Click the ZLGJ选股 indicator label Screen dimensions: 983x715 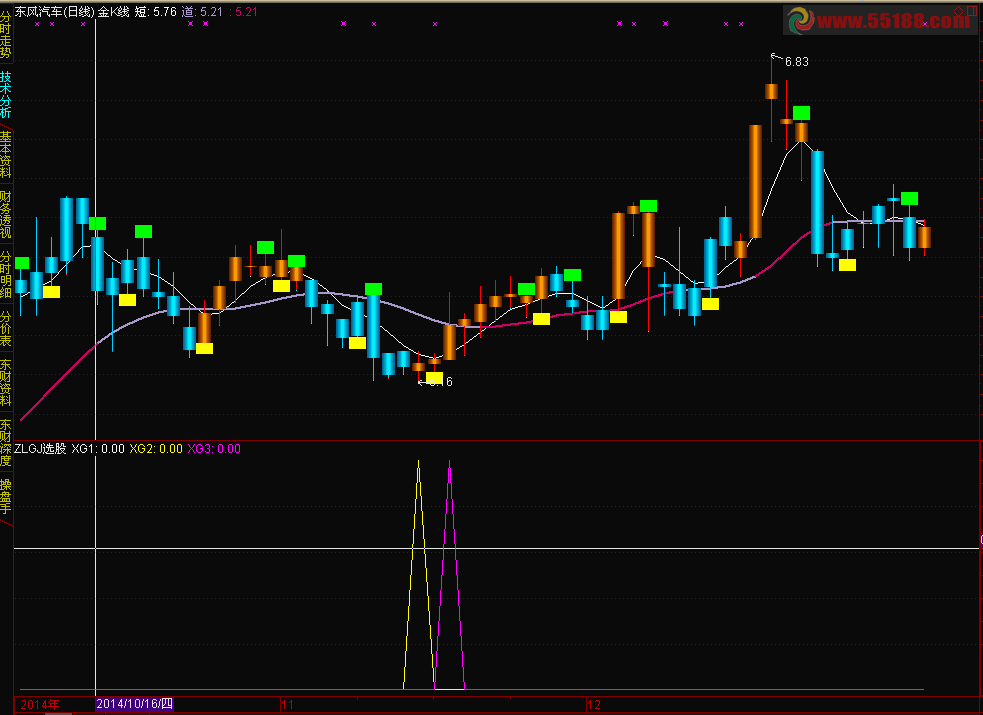pos(40,449)
